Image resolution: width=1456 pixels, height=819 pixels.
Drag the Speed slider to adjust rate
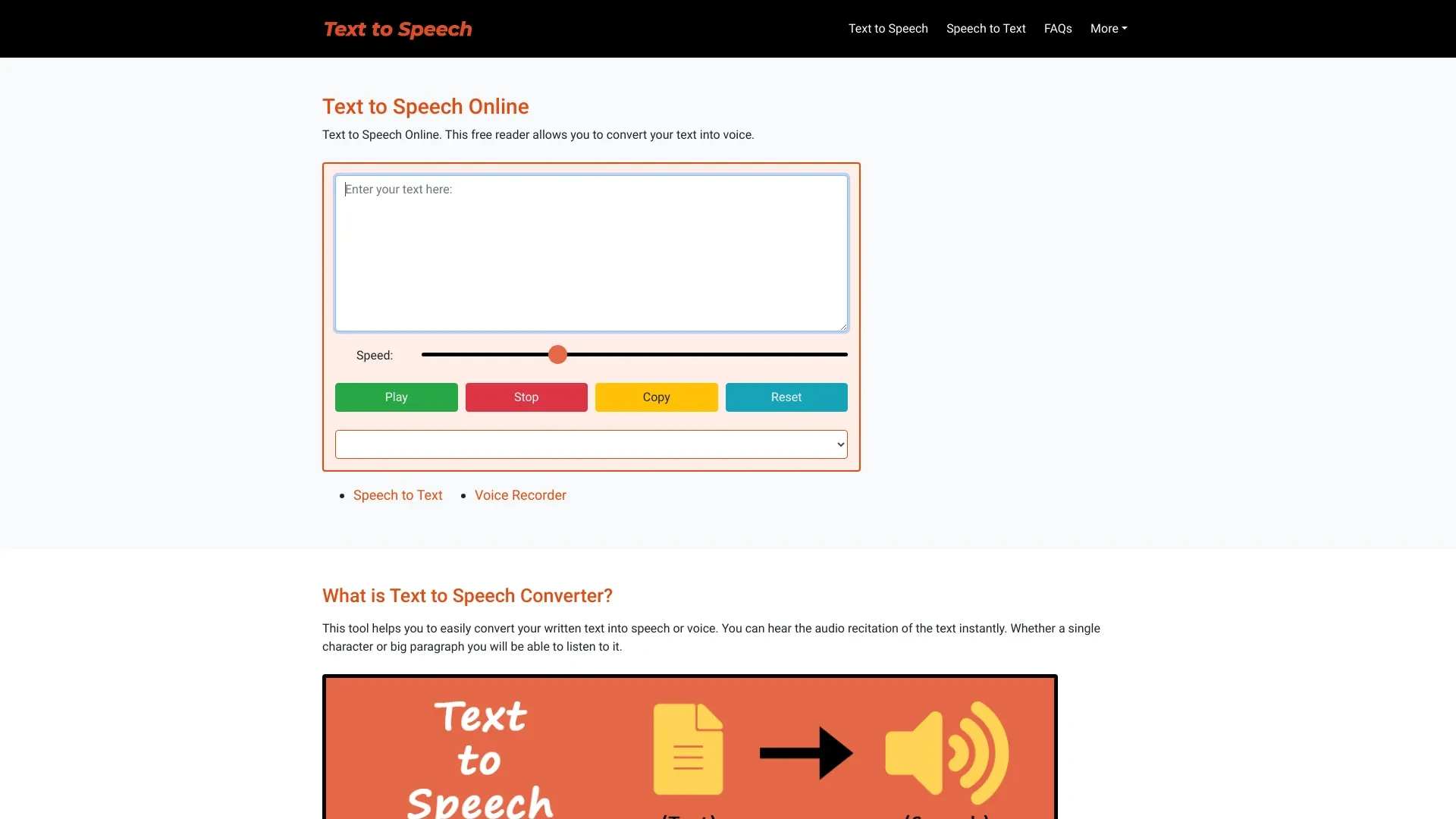coord(557,355)
